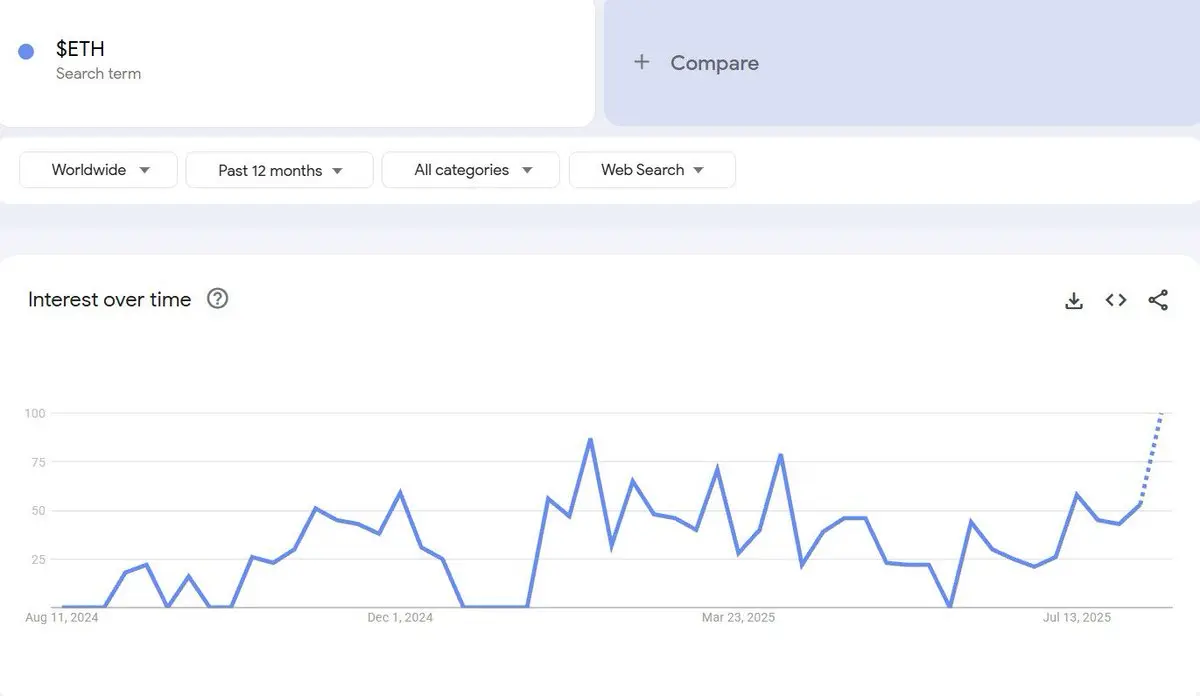Share the interest over time chart
The width and height of the screenshot is (1200, 696).
[1158, 300]
